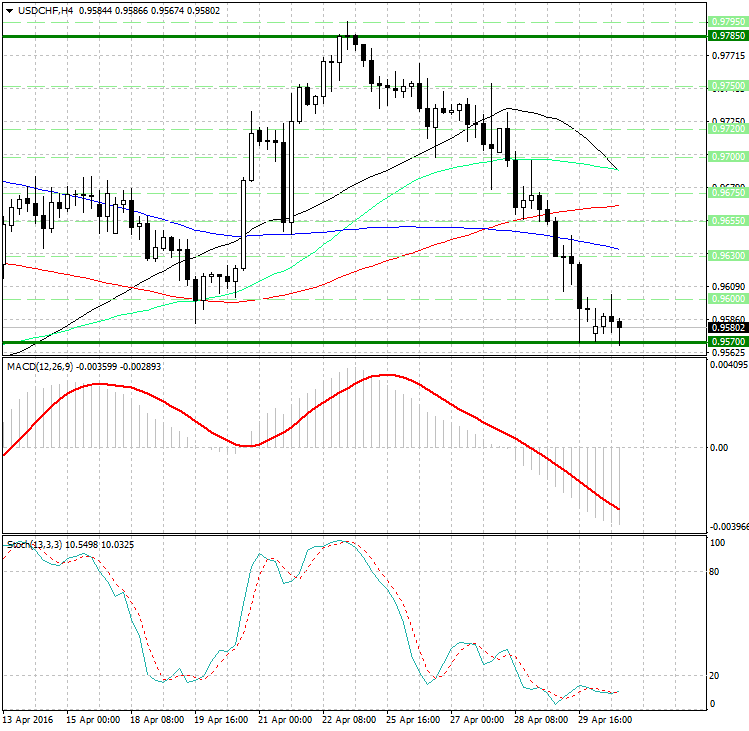Click the 0.97850 resistance price tag
The height and width of the screenshot is (731, 749).
click(727, 35)
